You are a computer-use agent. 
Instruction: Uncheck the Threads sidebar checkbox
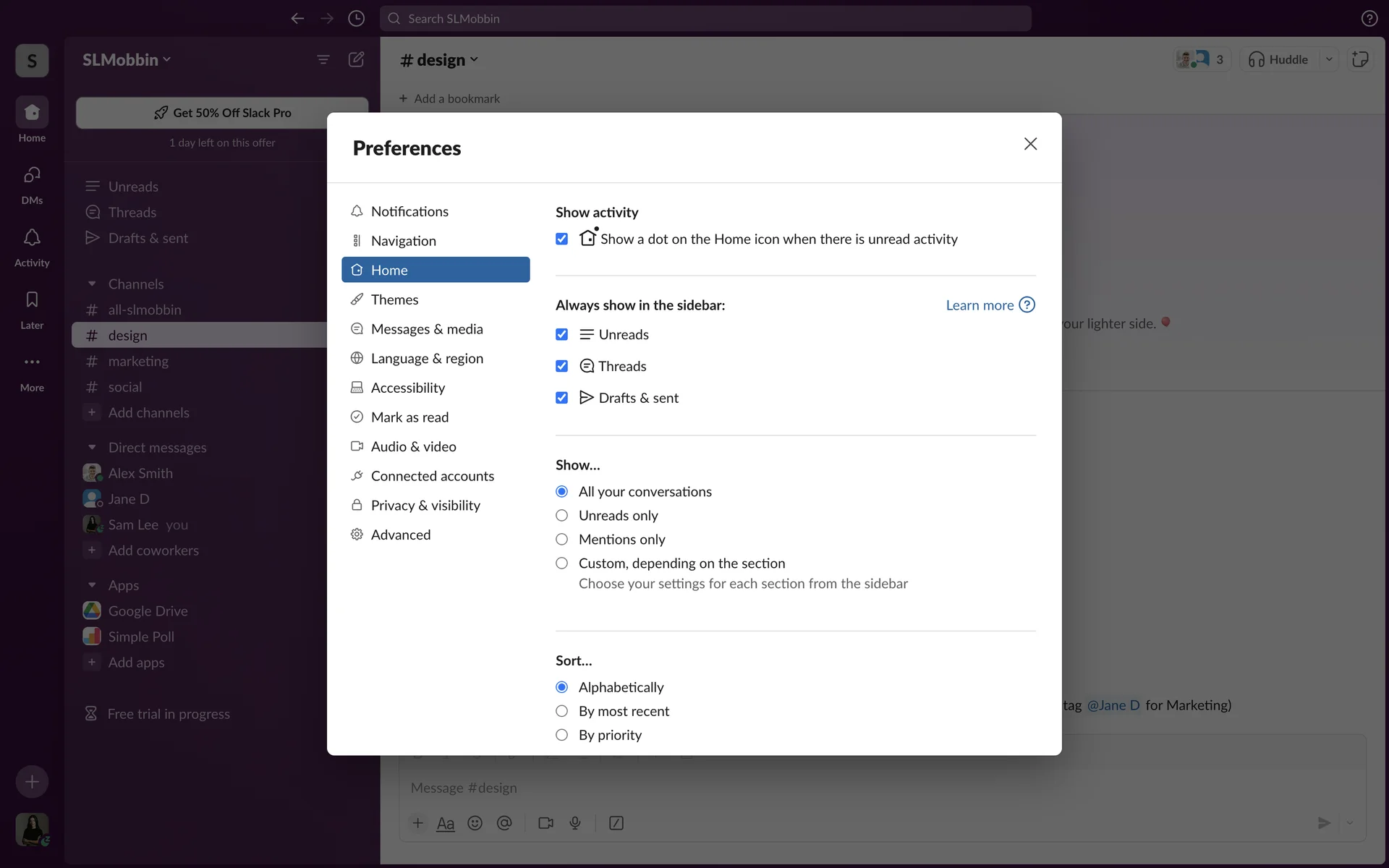tap(561, 366)
